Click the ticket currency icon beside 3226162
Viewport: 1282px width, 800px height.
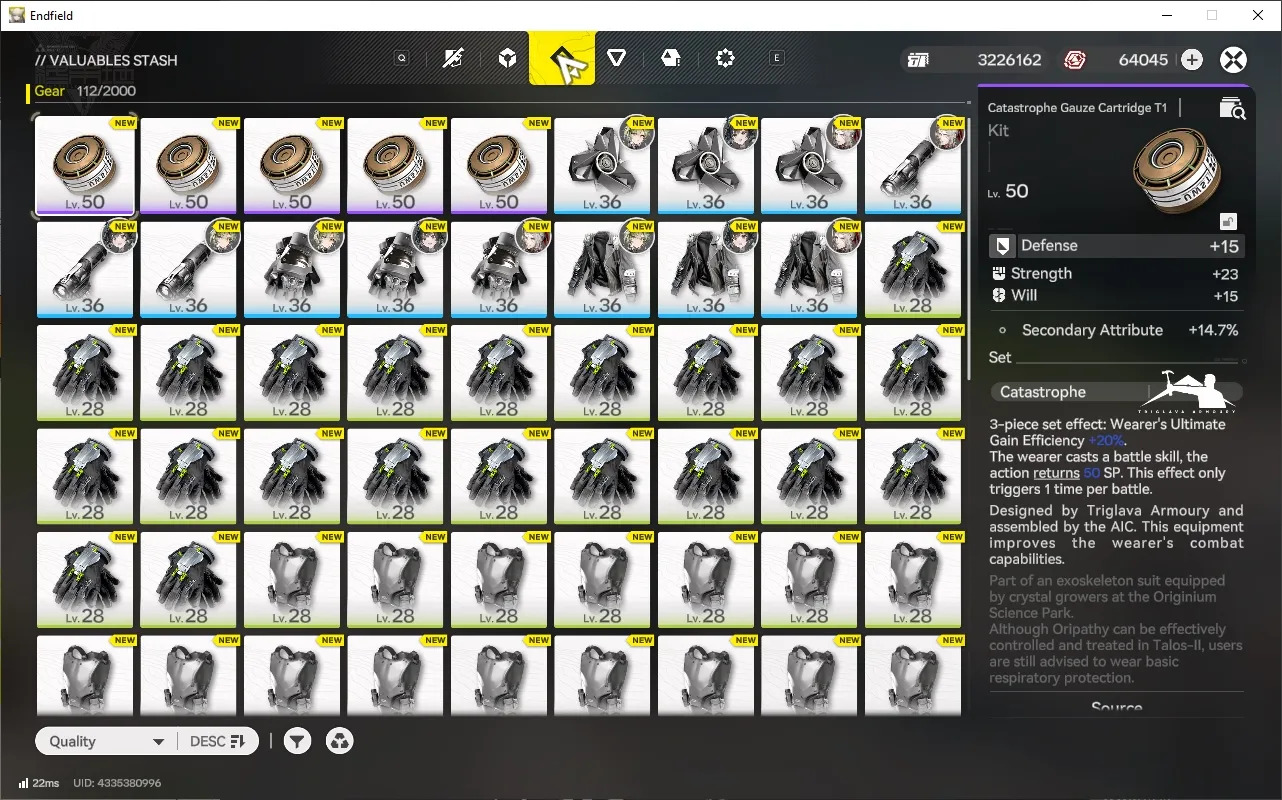(918, 60)
